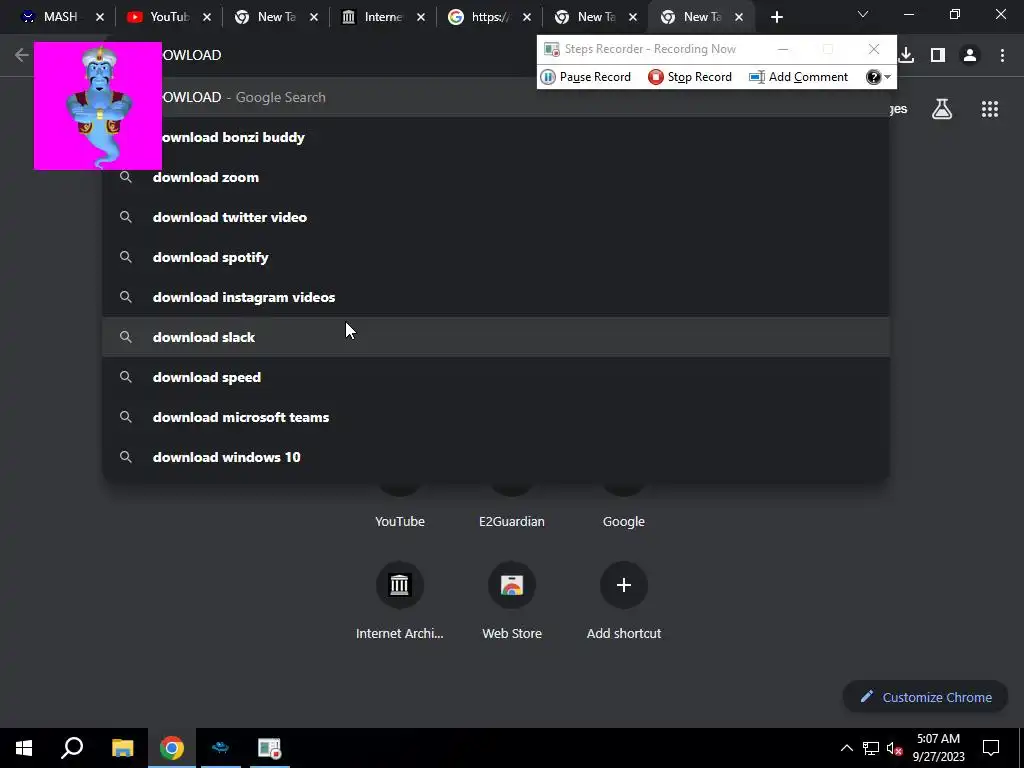The width and height of the screenshot is (1024, 768).
Task: Open the tab search dropdown chevron
Action: 863,14
